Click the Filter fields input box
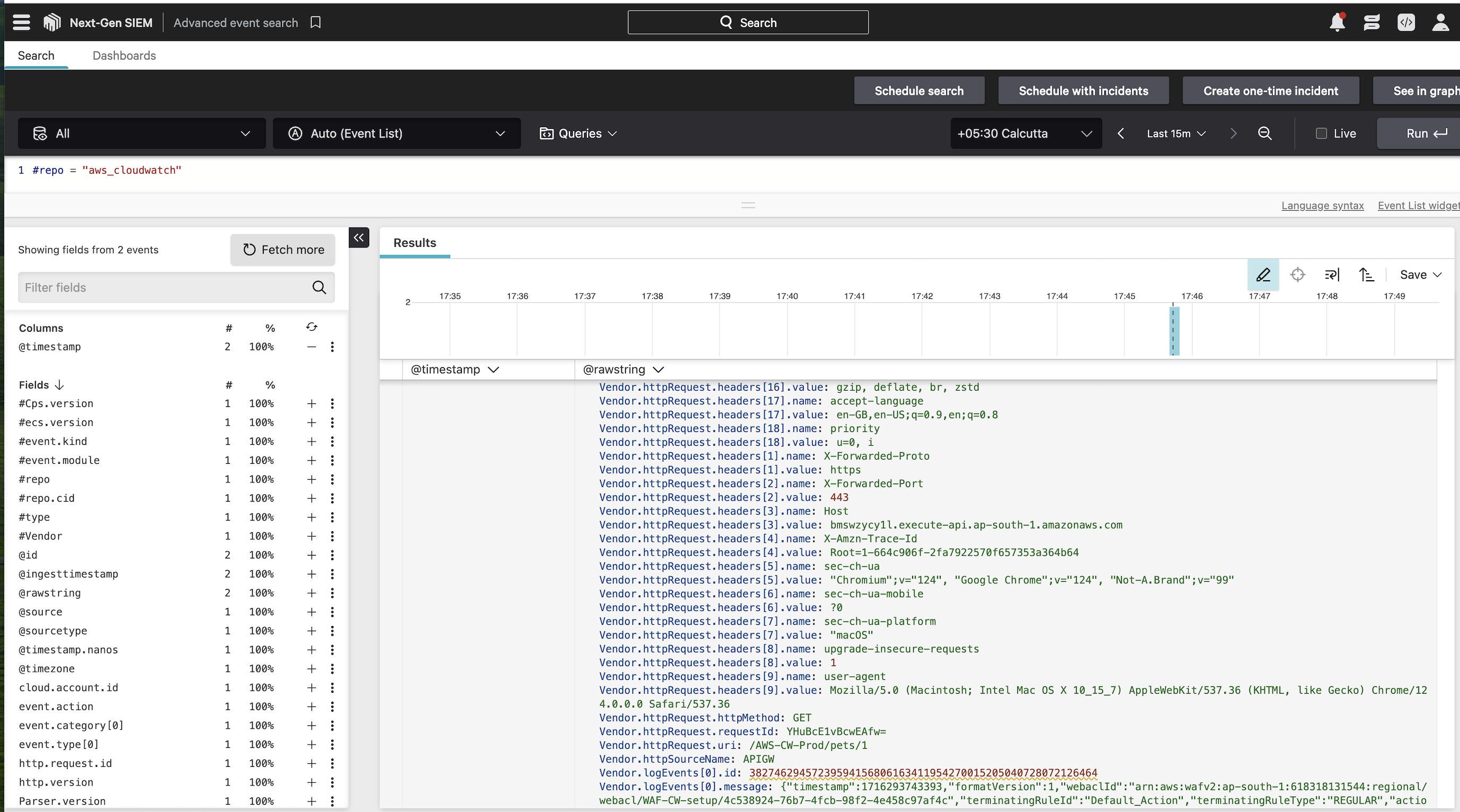This screenshot has height=812, width=1460. click(x=165, y=288)
